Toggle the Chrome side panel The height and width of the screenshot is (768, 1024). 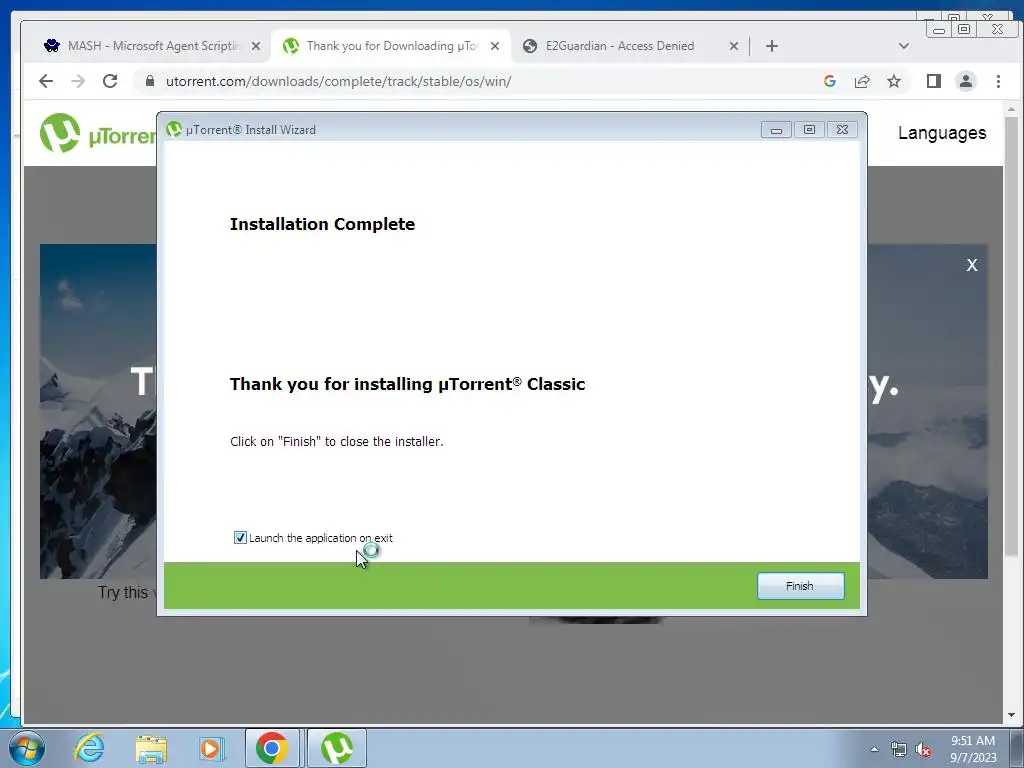click(934, 81)
